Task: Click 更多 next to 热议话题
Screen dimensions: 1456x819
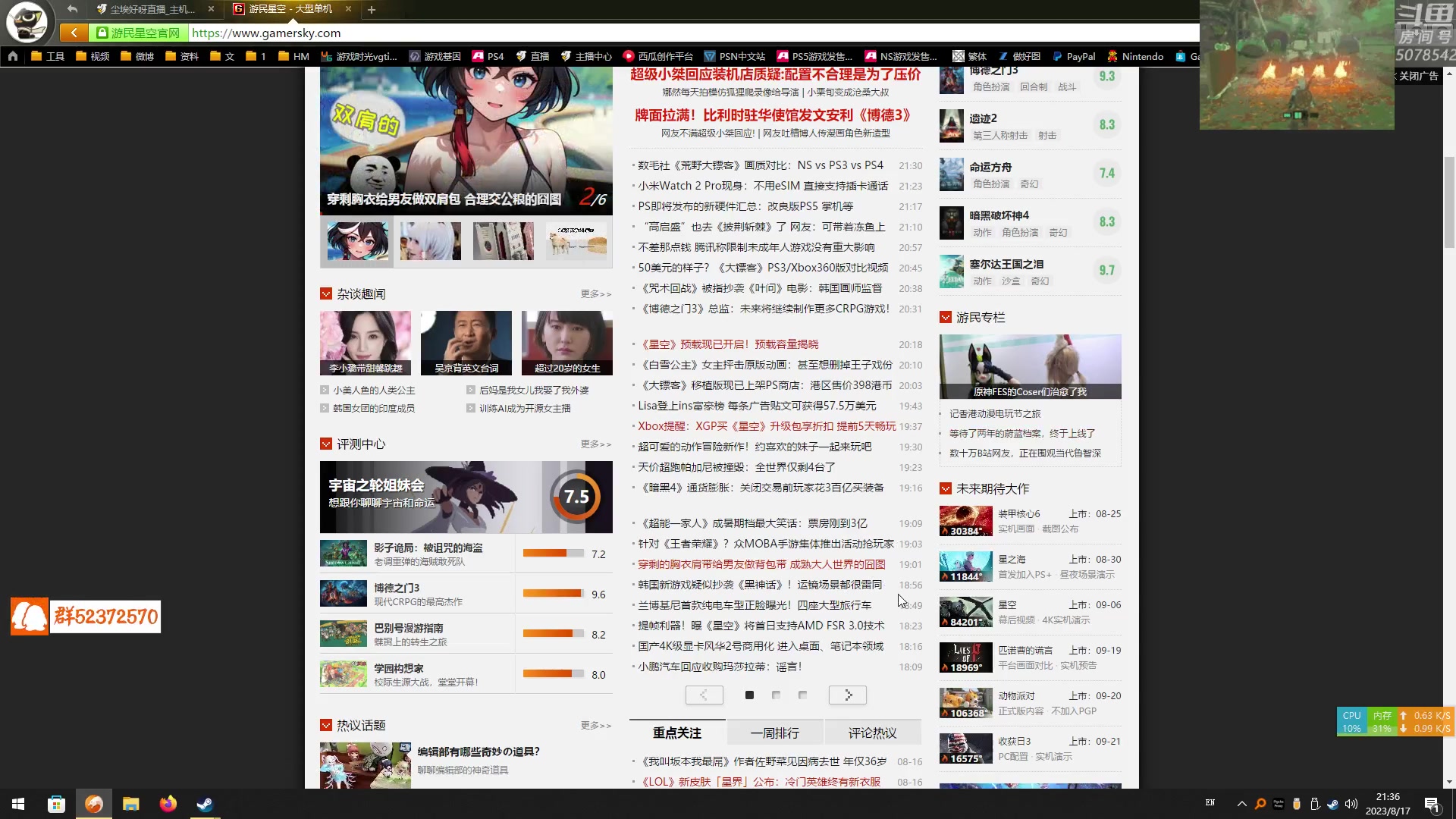Action: (596, 726)
